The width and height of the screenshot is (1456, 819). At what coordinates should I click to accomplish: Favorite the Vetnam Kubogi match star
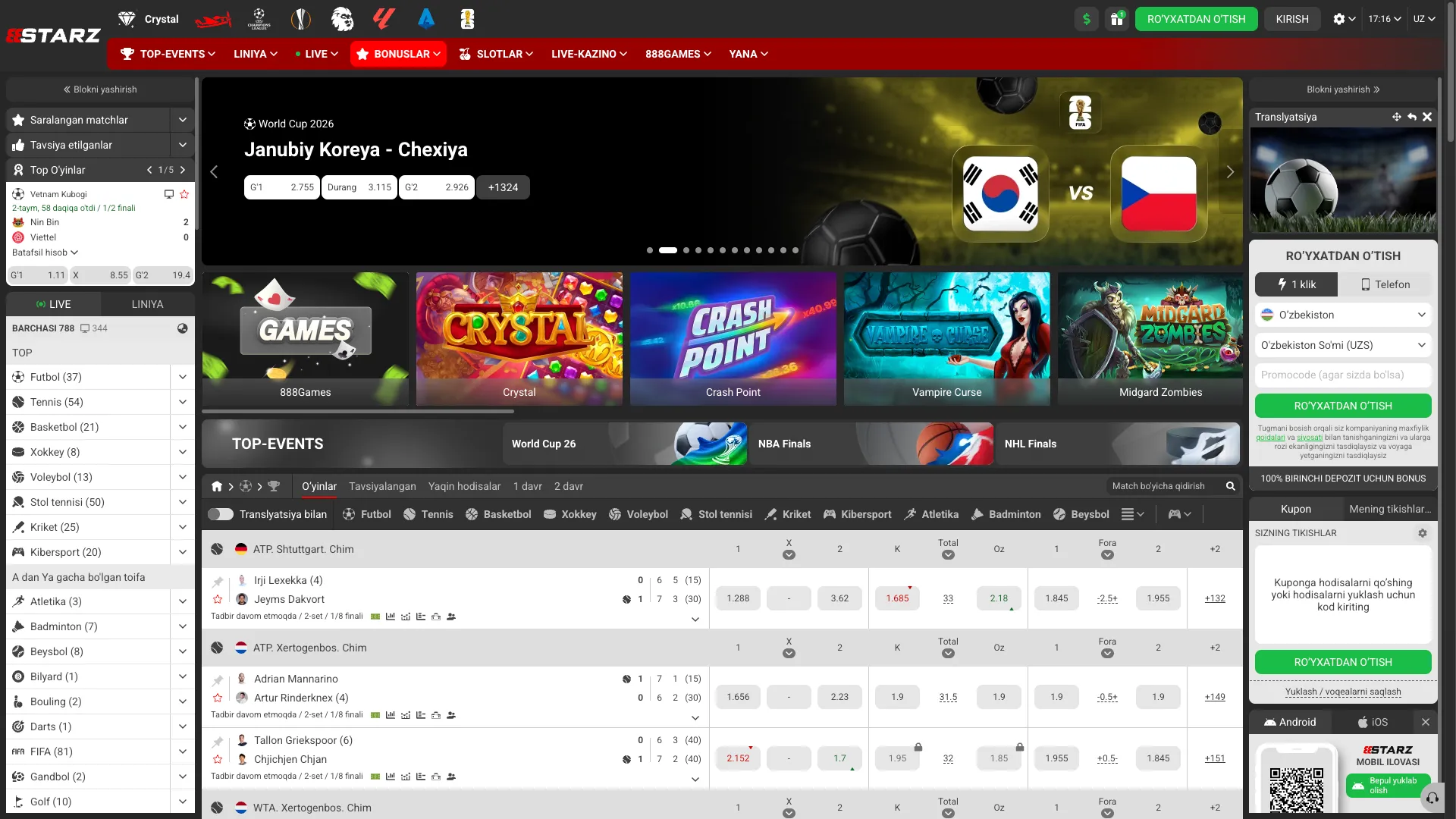point(184,194)
